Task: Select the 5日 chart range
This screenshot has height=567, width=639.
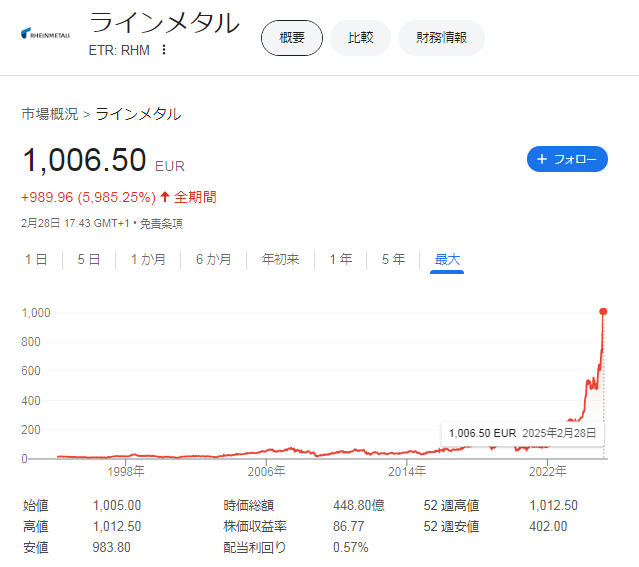Action: coord(89,259)
